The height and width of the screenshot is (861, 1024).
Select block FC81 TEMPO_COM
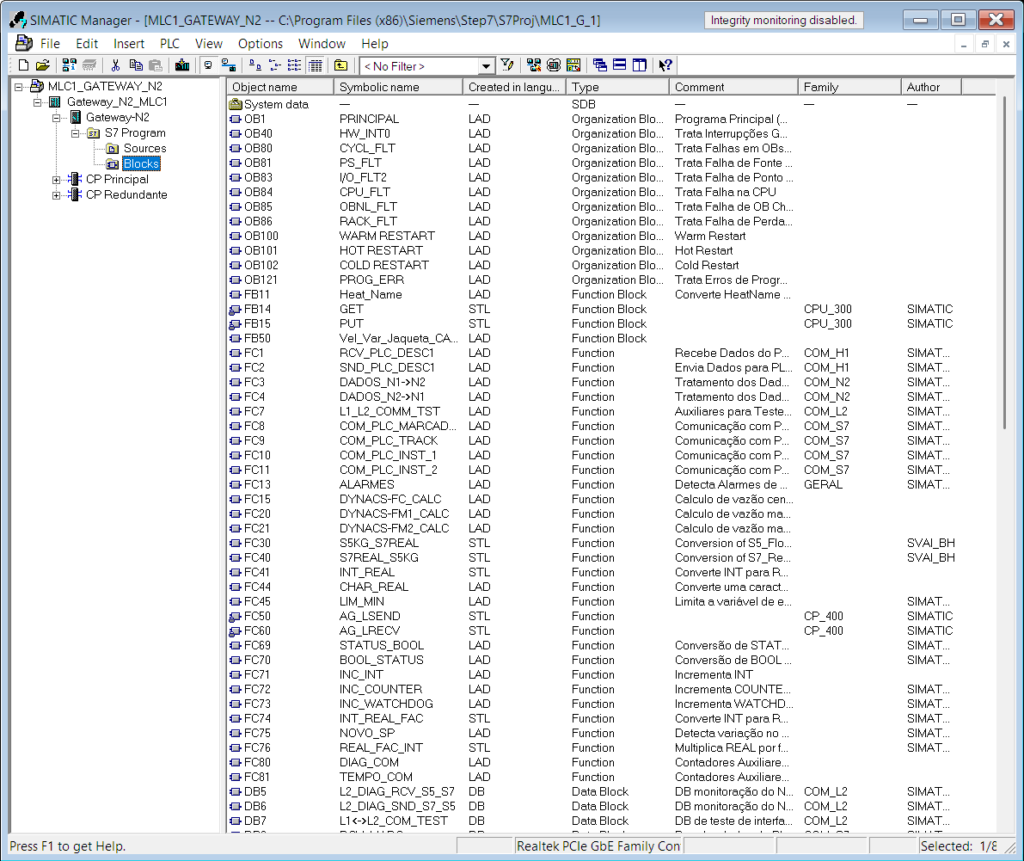click(257, 777)
